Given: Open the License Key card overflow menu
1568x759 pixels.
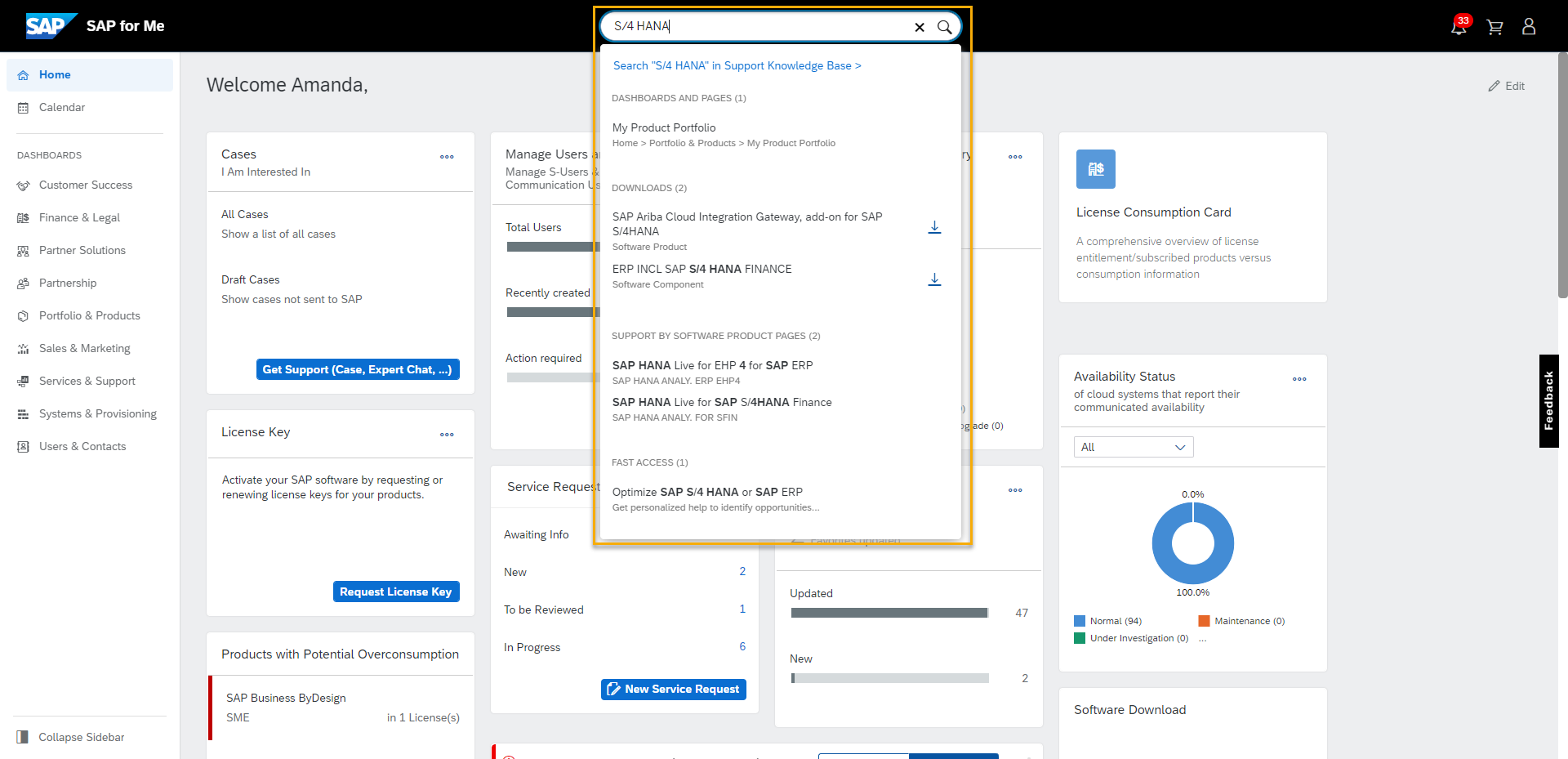Looking at the screenshot, I should tap(447, 435).
